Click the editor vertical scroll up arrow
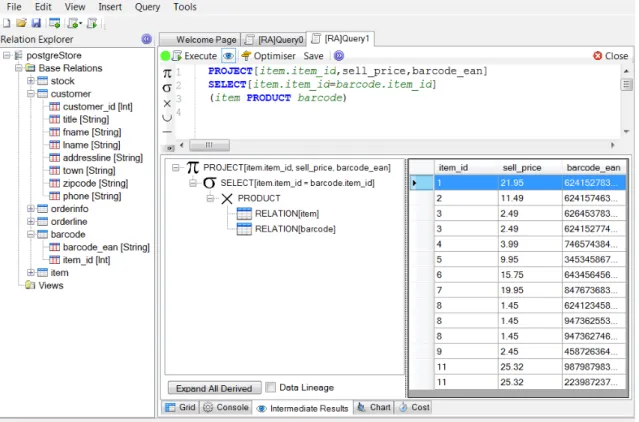Screen dimensions: 639x422 pos(626,71)
